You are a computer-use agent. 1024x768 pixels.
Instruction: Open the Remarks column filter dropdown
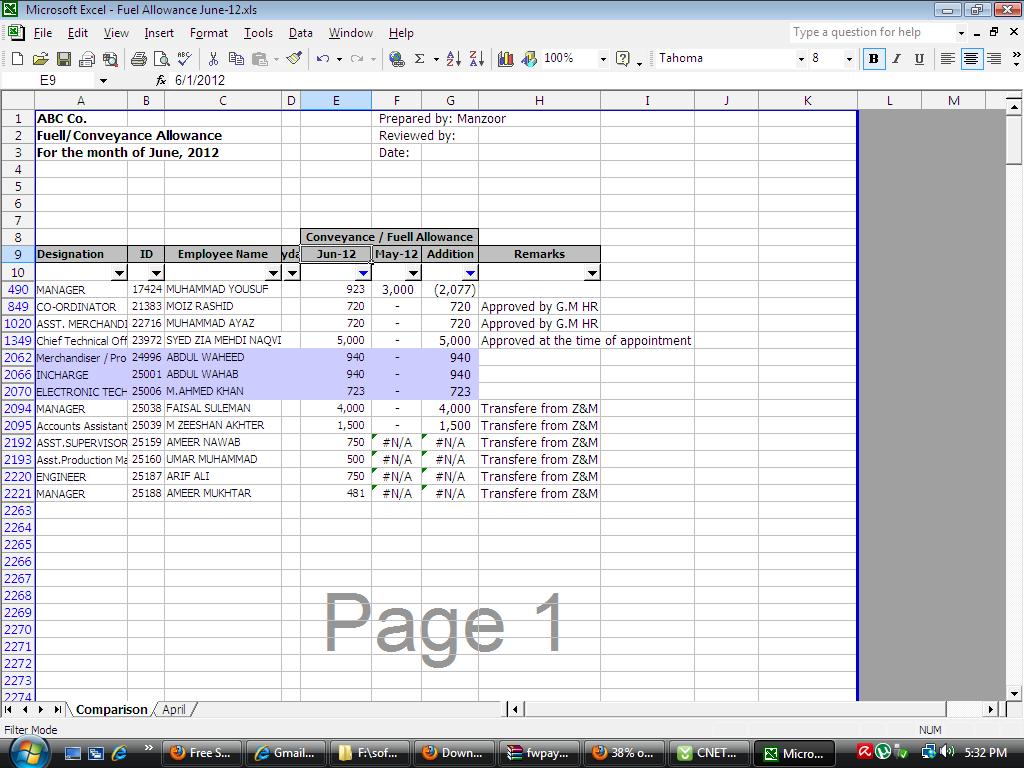click(592, 273)
